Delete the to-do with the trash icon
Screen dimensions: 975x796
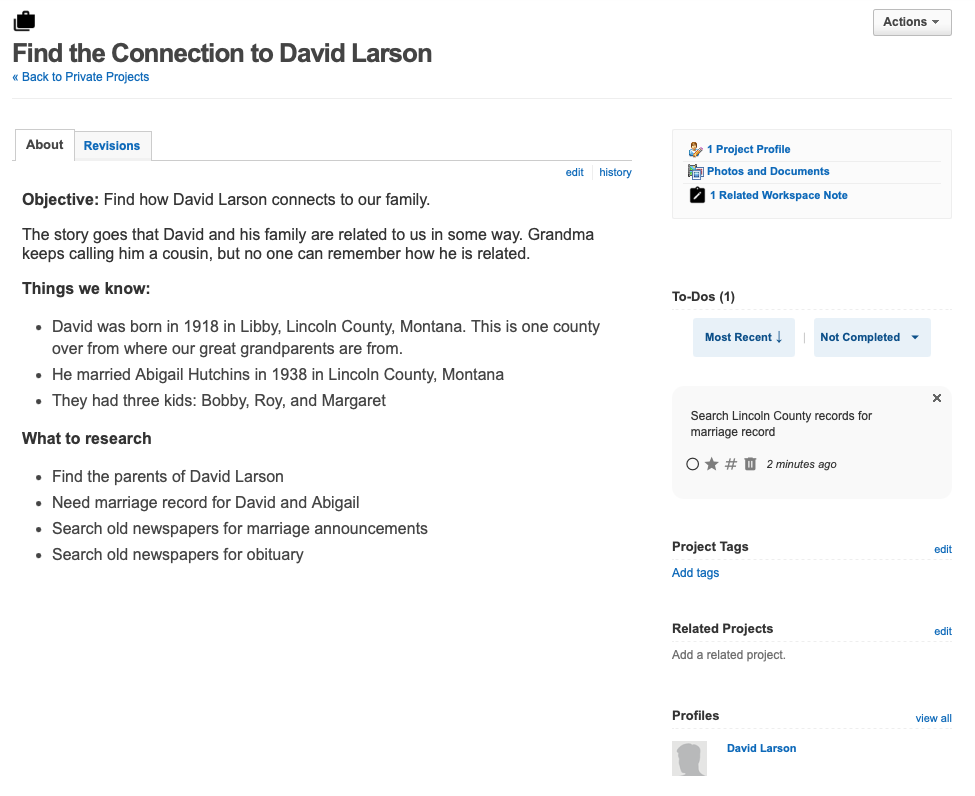click(751, 464)
